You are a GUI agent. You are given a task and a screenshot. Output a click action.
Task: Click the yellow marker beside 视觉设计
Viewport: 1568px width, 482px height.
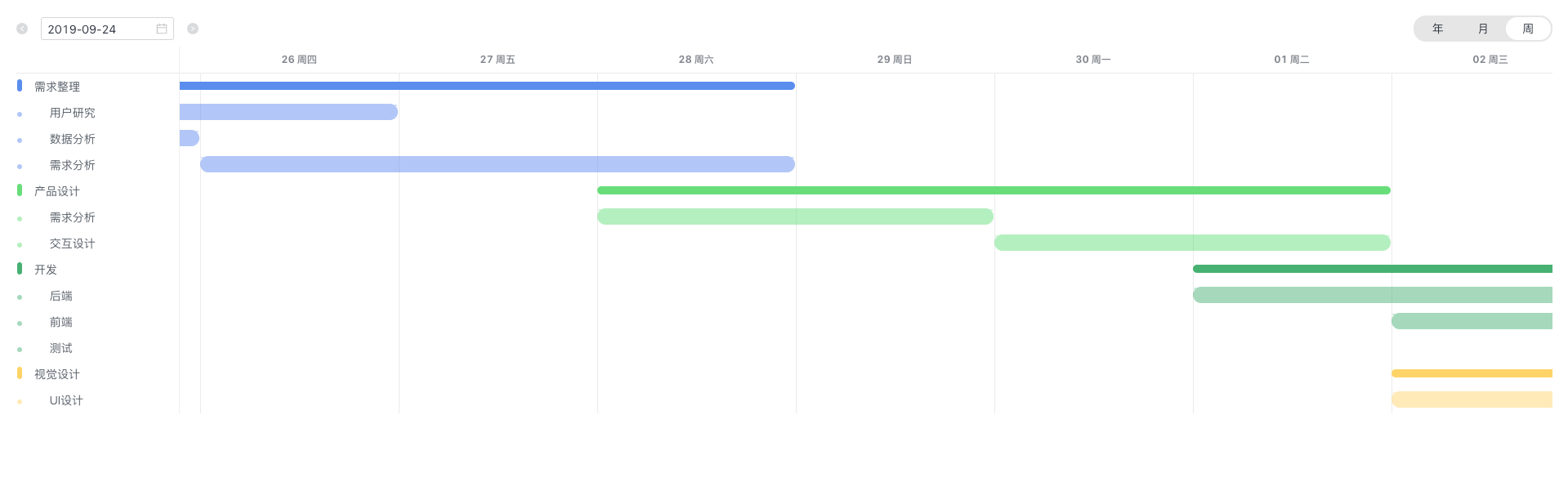point(20,373)
